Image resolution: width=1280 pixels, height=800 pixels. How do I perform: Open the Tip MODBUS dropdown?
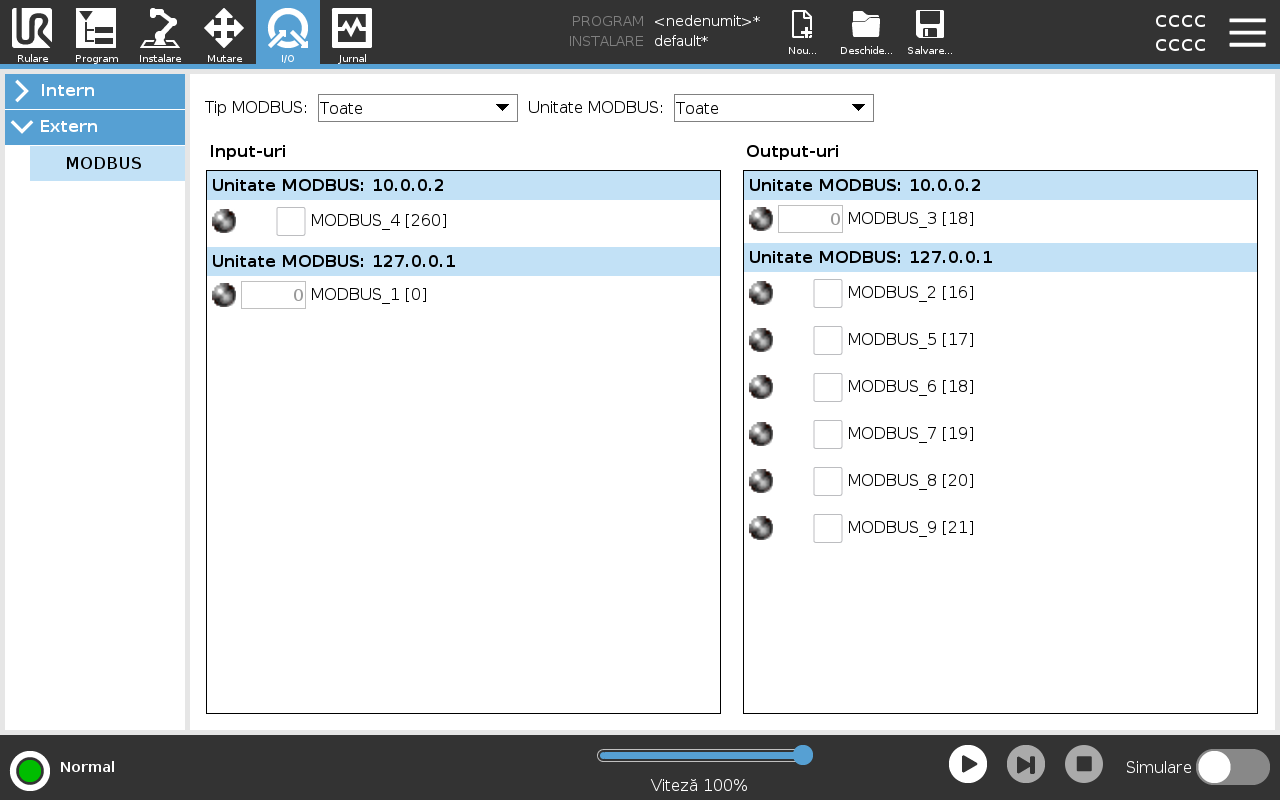[x=417, y=108]
